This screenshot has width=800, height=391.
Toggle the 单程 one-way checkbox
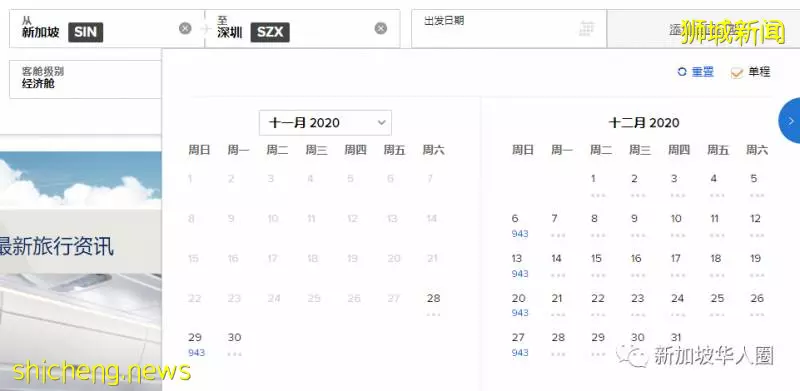point(736,72)
